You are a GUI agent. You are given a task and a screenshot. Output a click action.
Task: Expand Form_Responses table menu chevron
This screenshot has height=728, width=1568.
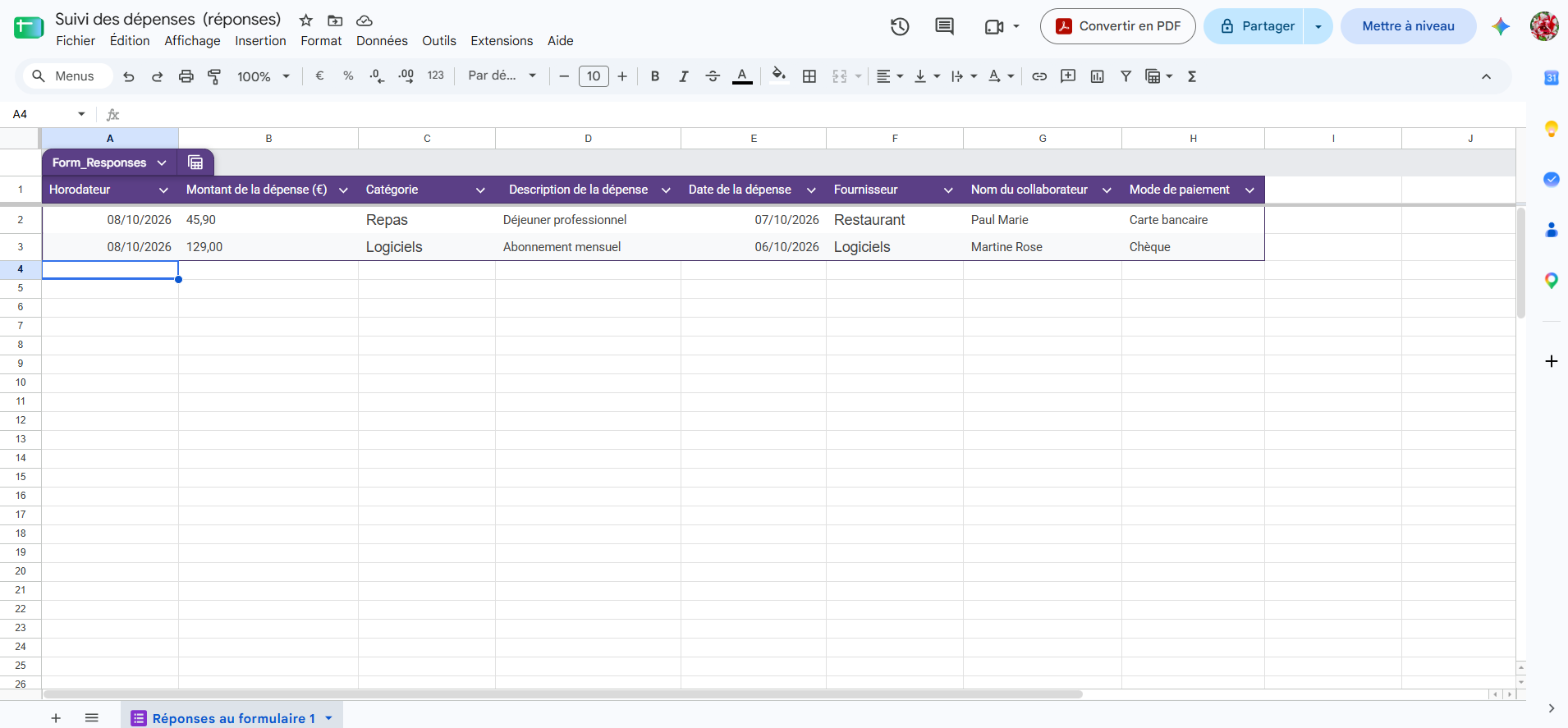pos(162,163)
